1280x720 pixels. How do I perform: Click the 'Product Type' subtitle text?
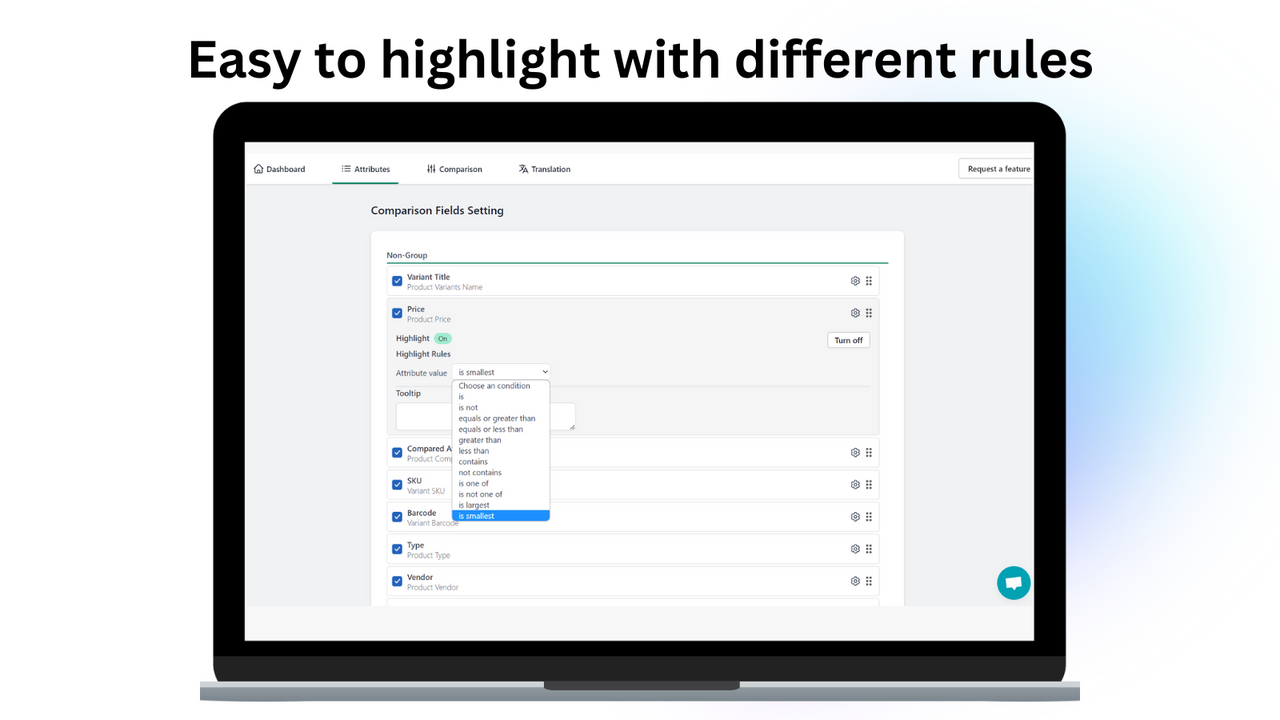429,555
